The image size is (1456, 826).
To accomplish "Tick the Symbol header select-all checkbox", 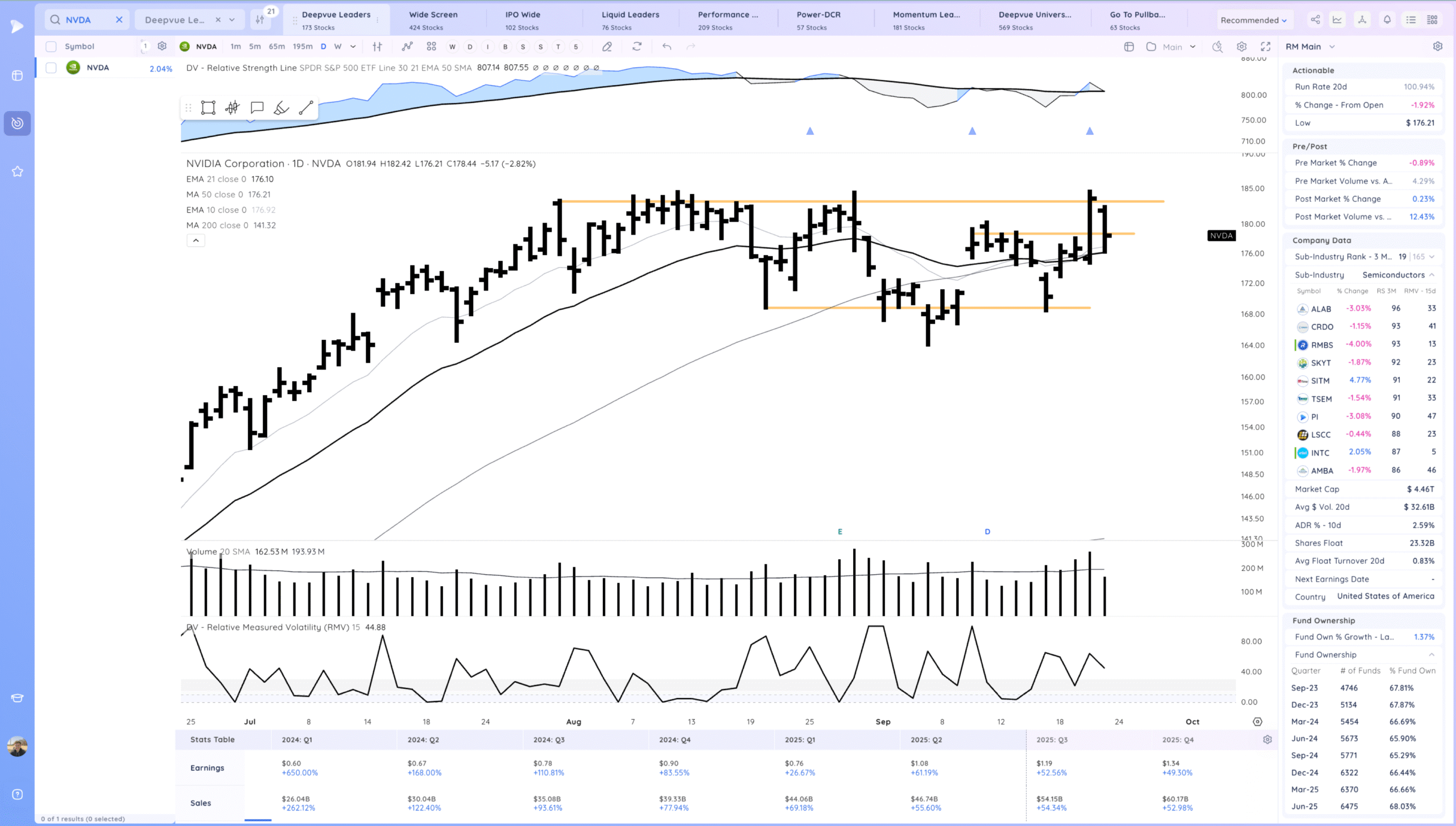I will (x=51, y=47).
